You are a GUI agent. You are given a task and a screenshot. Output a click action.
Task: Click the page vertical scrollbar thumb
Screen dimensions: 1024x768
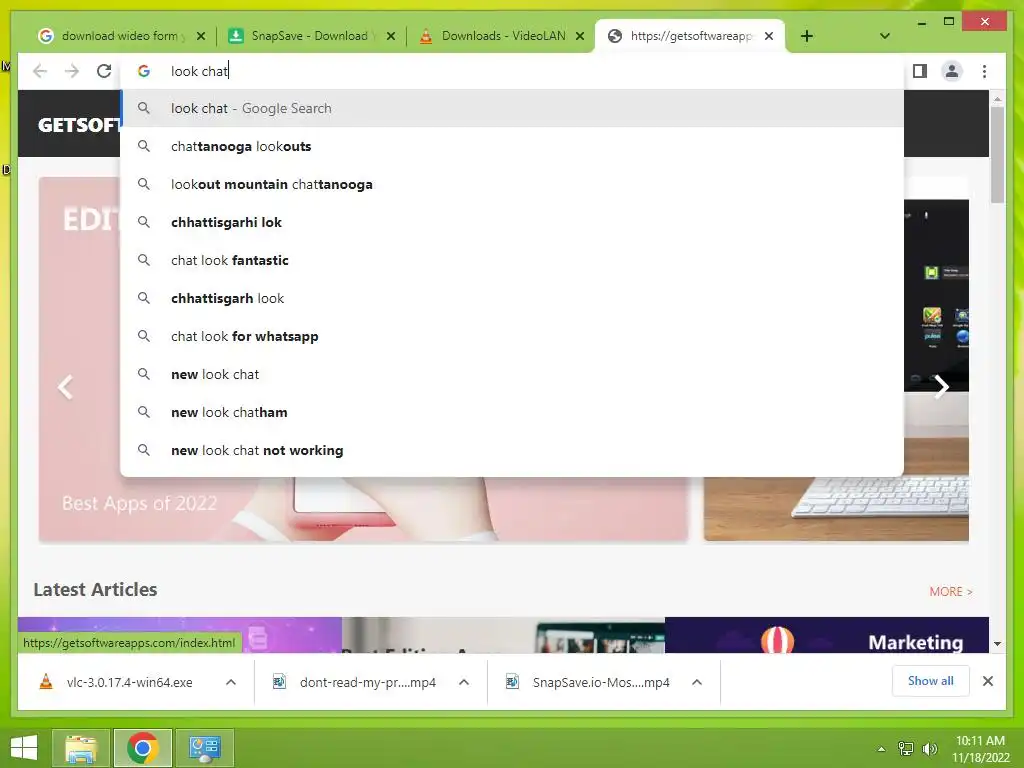point(997,154)
